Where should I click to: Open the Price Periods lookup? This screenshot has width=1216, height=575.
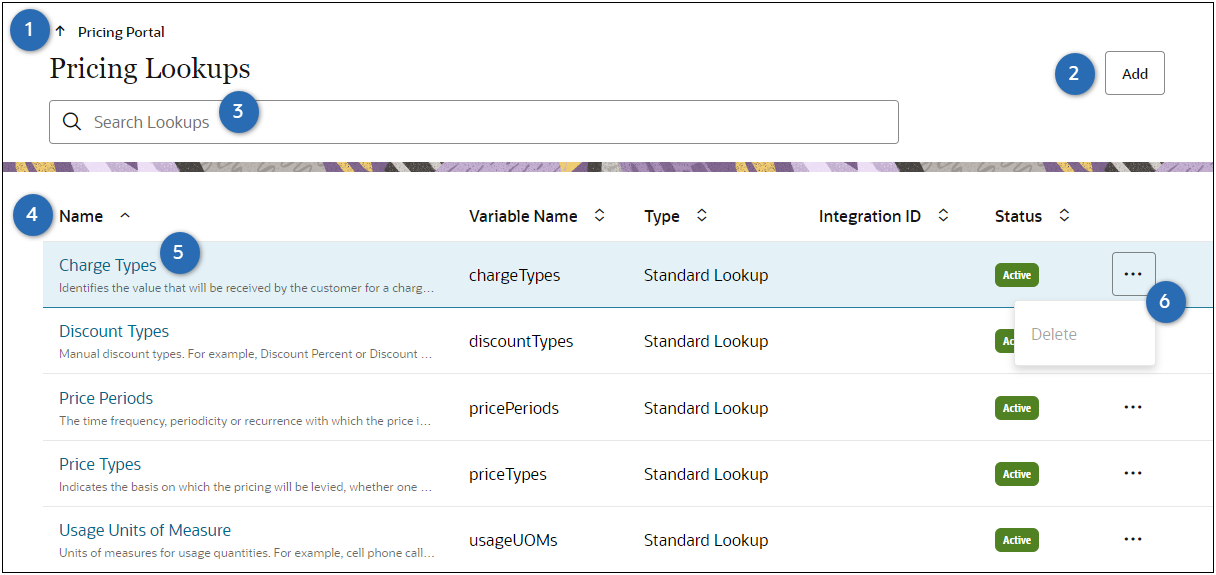click(106, 398)
